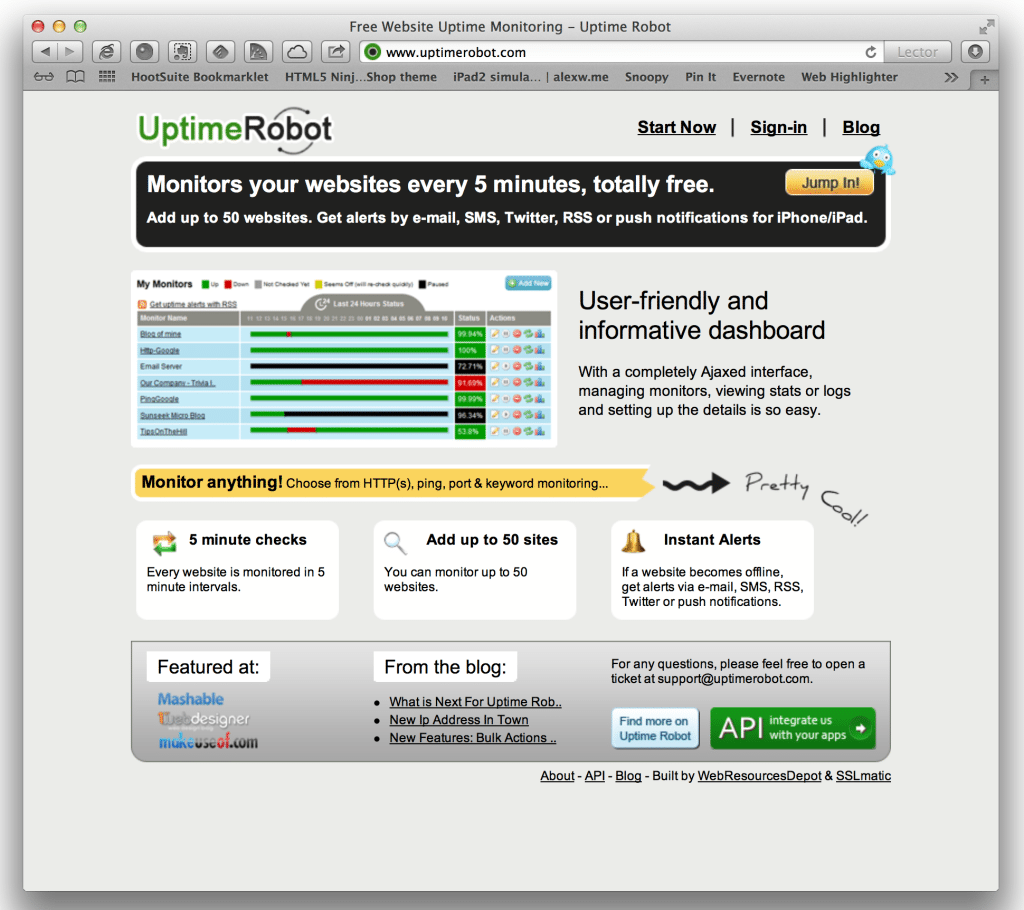The width and height of the screenshot is (1024, 910).
Task: Reload the page with the refresh arrow
Action: [871, 52]
